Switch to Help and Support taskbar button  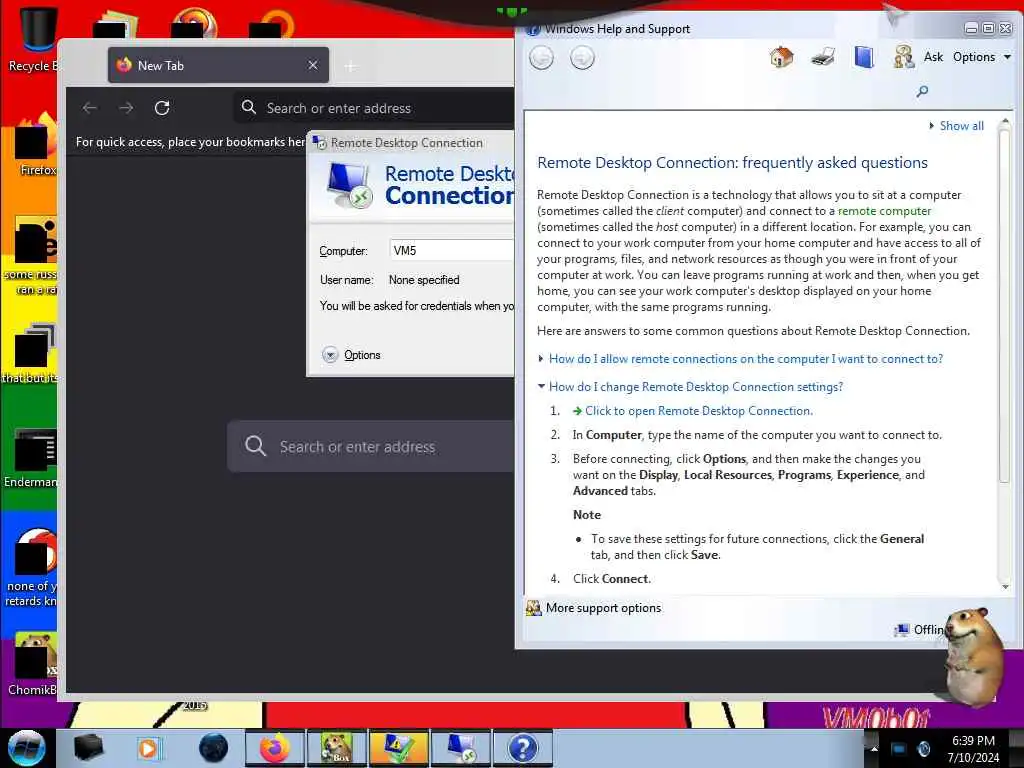pyautogui.click(x=522, y=748)
